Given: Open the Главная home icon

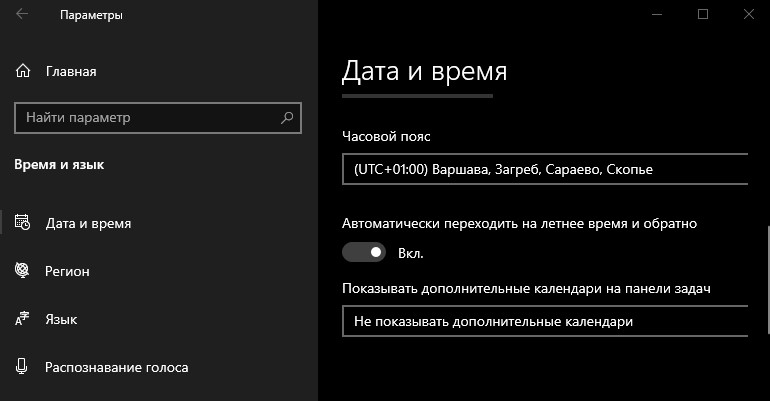Looking at the screenshot, I should (23, 71).
